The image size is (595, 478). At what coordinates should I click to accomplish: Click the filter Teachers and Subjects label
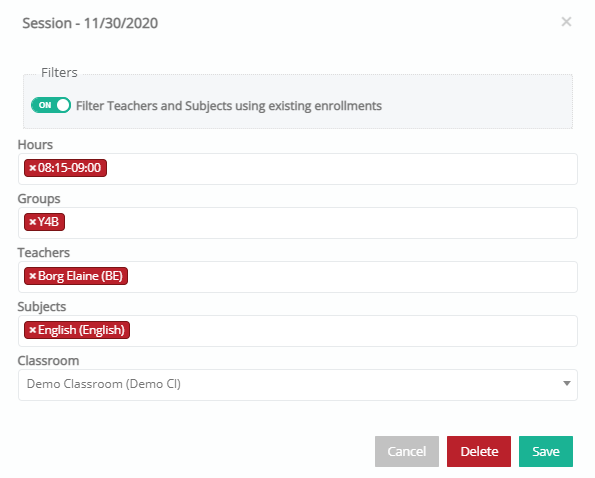pyautogui.click(x=229, y=106)
